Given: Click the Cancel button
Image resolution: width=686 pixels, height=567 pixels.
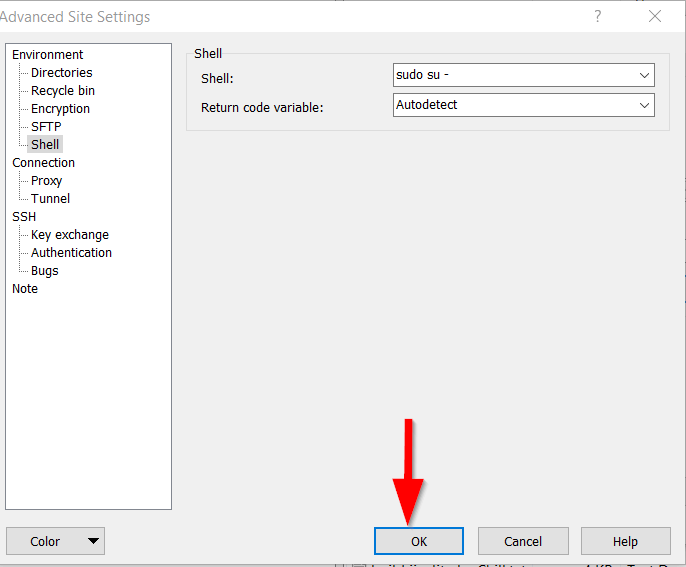Looking at the screenshot, I should tap(523, 541).
